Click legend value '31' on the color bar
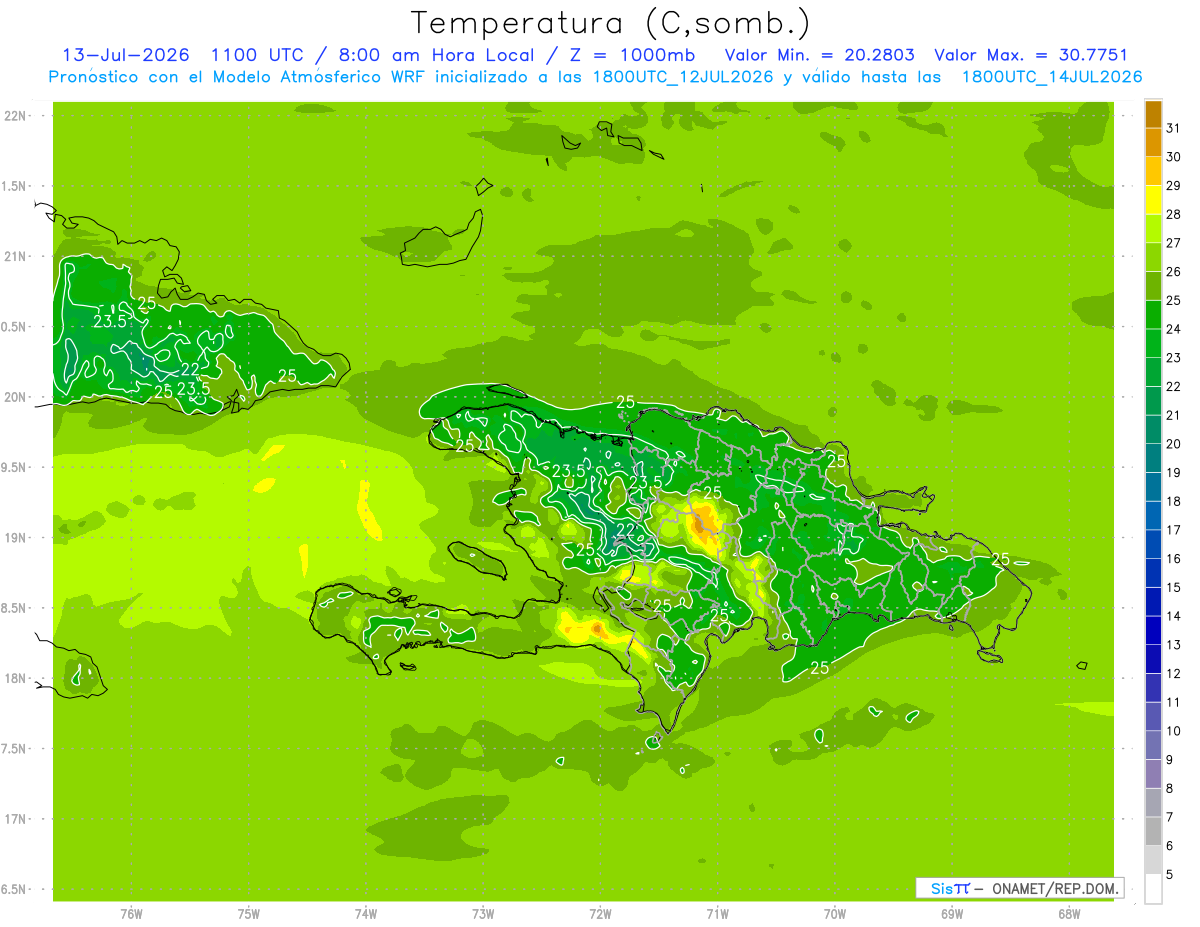 point(1173,128)
